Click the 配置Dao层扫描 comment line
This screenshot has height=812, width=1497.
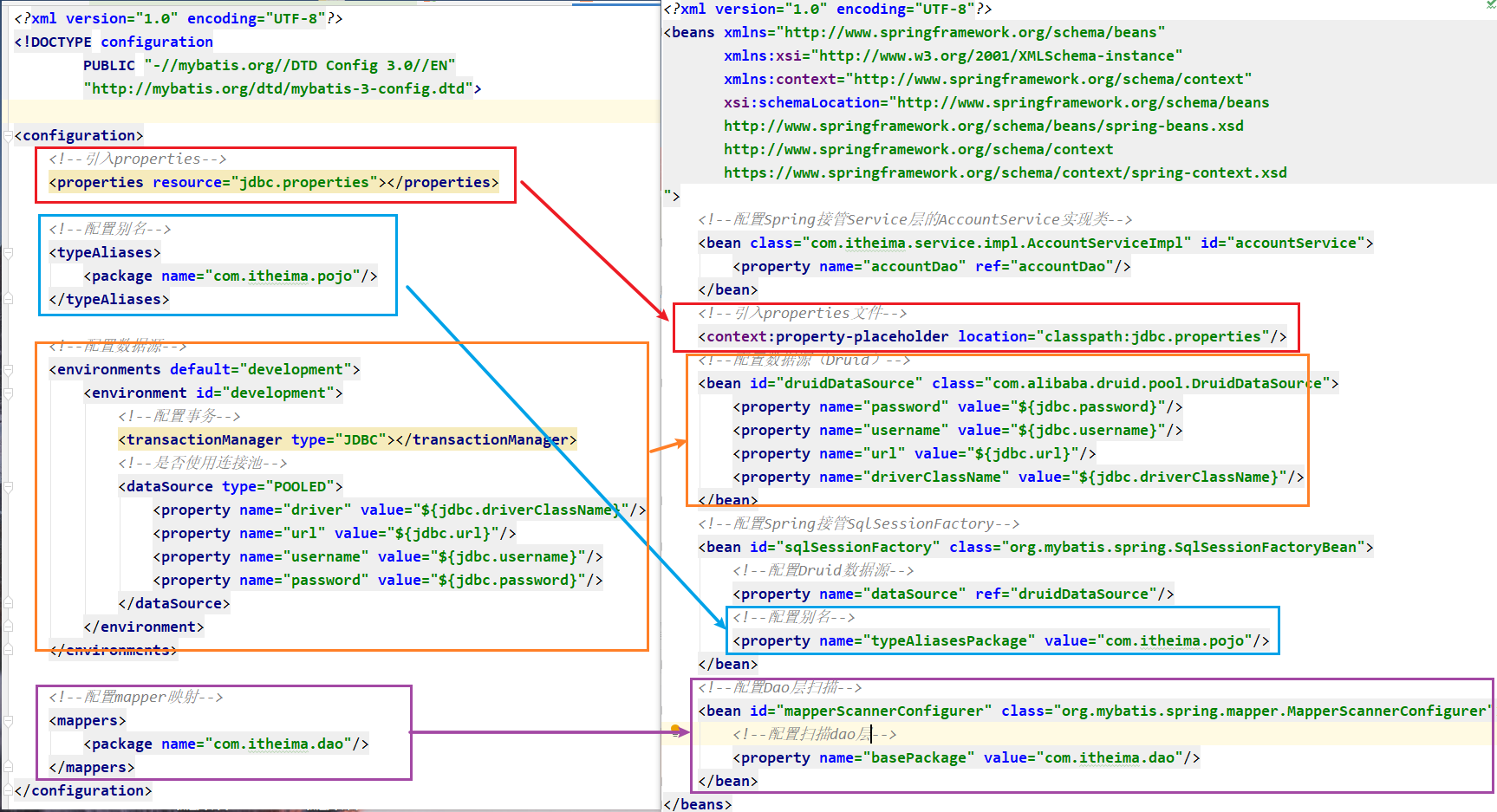pos(780,687)
